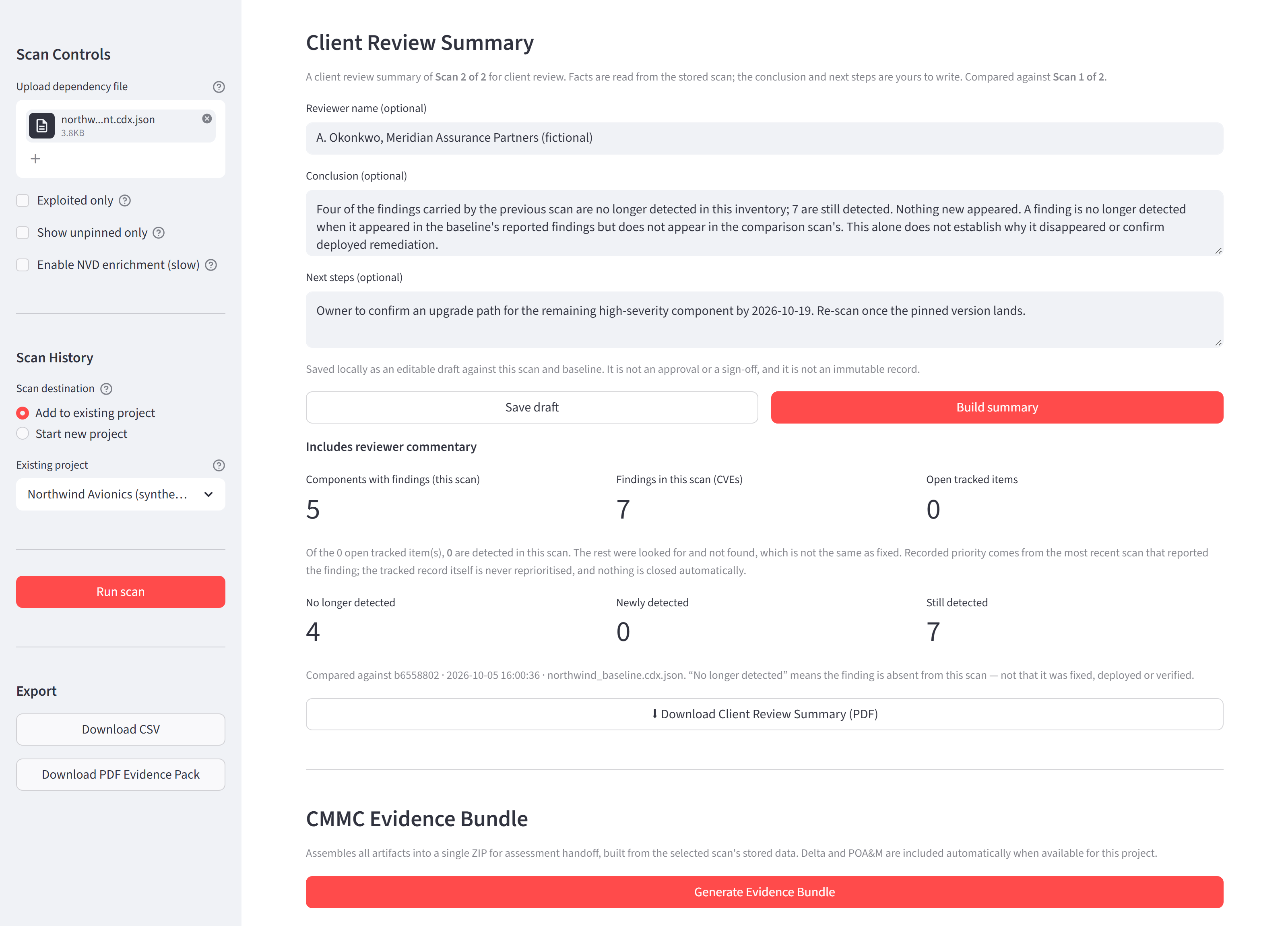Click the Run scan button
The width and height of the screenshot is (1288, 926).
[x=120, y=592]
